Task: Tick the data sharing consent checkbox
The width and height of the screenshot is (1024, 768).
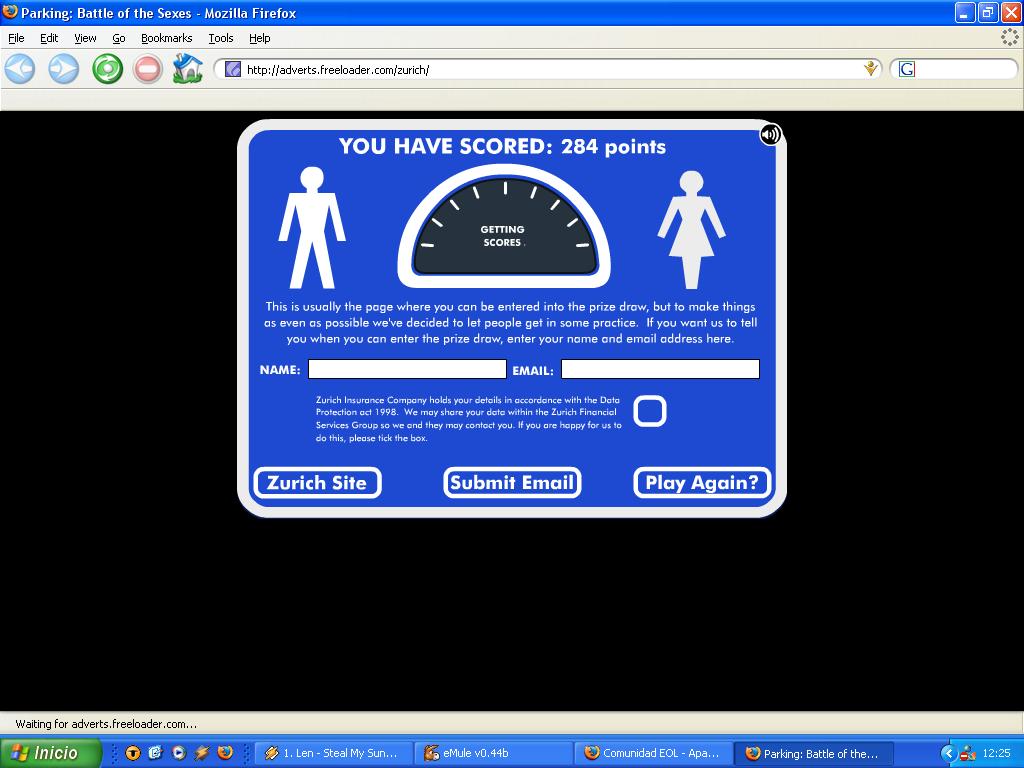Action: pyautogui.click(x=650, y=411)
